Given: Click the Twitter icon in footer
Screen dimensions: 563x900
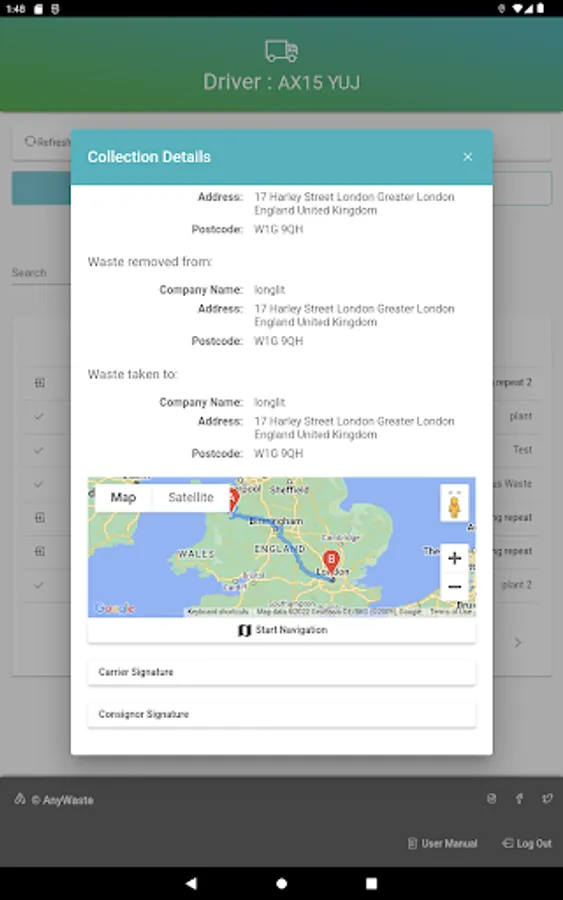Looking at the screenshot, I should click(x=547, y=798).
